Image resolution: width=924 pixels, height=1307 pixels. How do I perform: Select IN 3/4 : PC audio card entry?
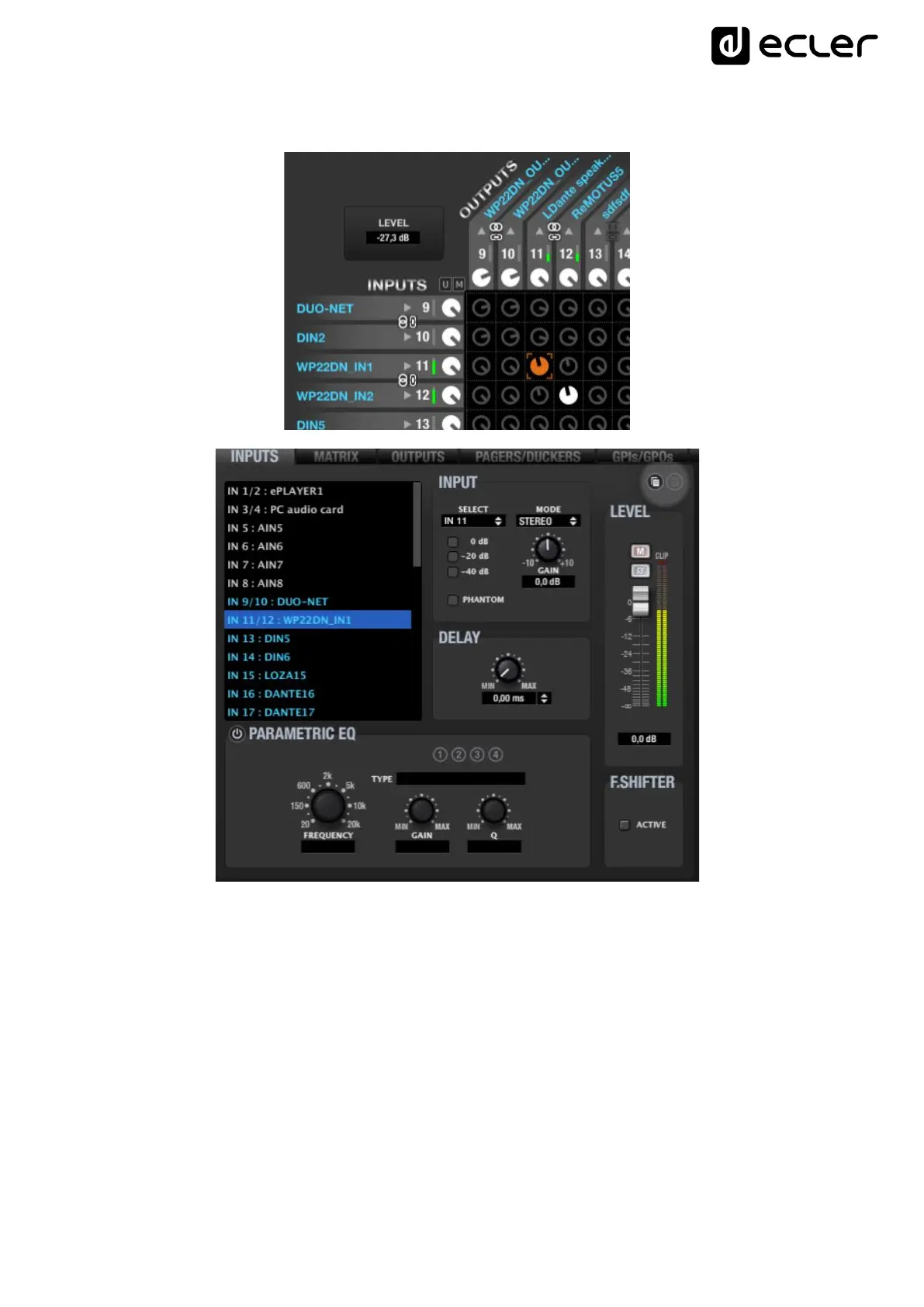285,509
